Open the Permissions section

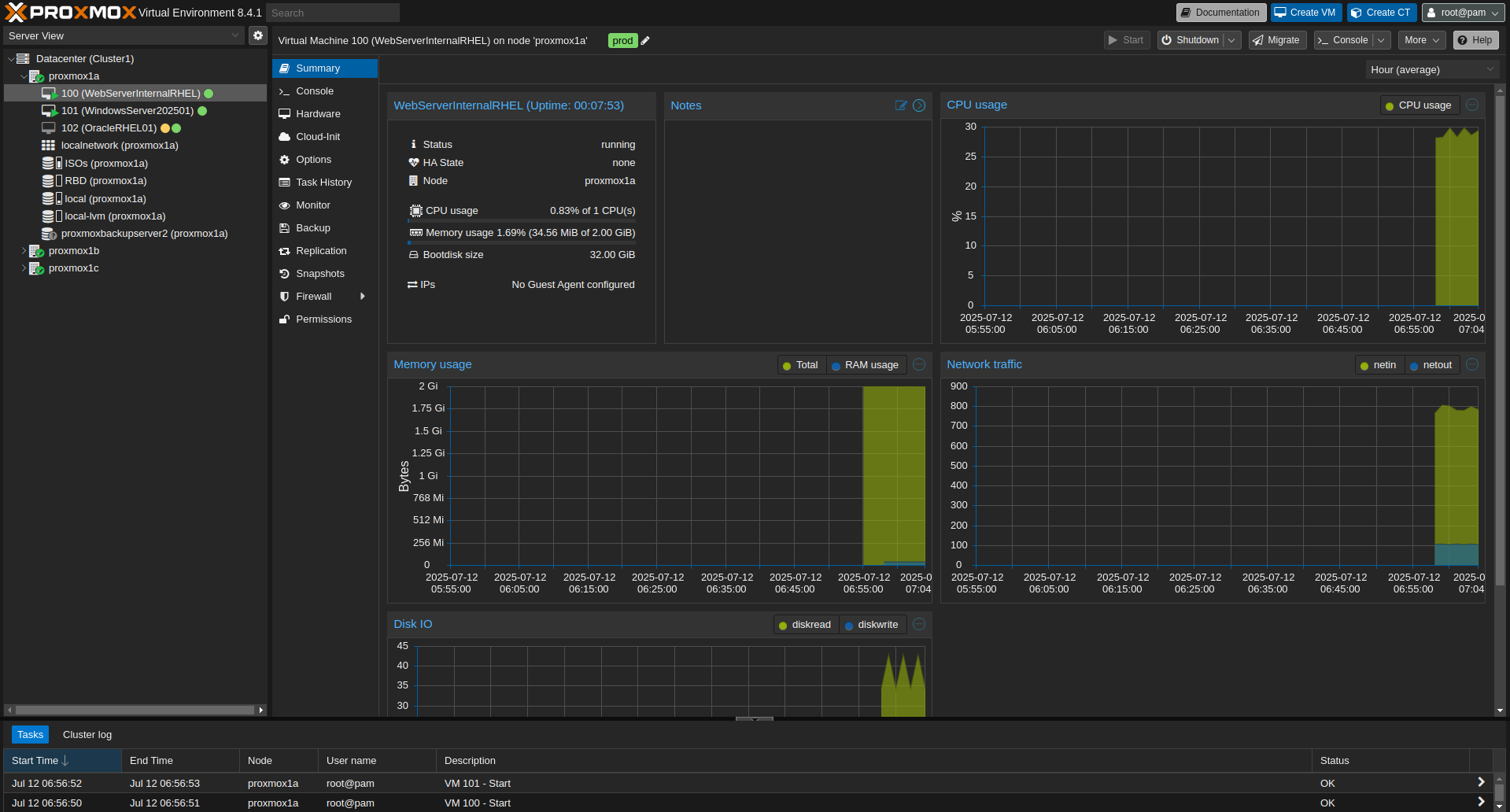click(x=325, y=319)
